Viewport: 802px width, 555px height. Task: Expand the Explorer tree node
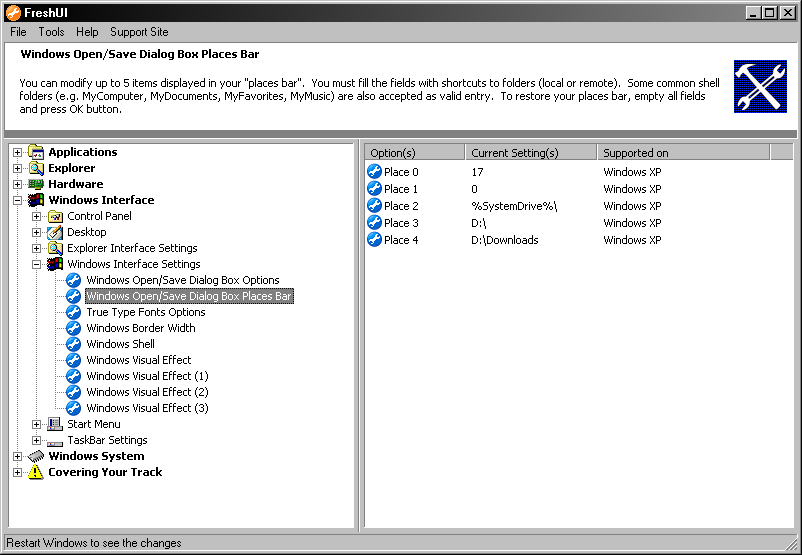click(17, 168)
